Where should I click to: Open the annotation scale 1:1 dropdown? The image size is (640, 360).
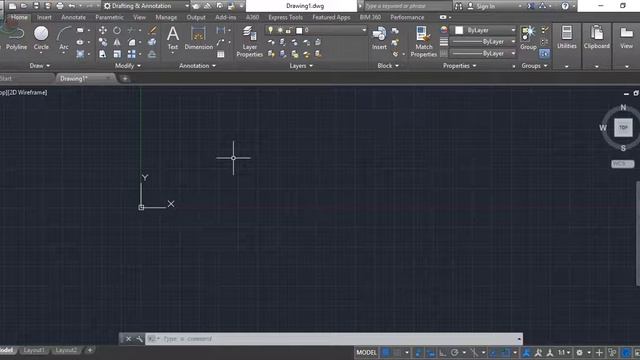(564, 352)
